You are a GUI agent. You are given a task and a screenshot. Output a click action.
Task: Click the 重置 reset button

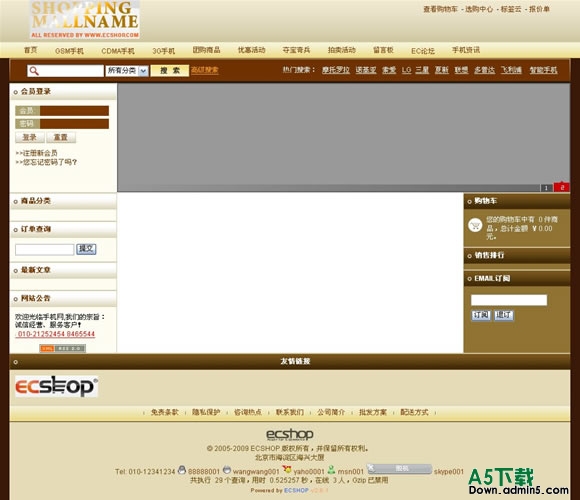pos(61,137)
